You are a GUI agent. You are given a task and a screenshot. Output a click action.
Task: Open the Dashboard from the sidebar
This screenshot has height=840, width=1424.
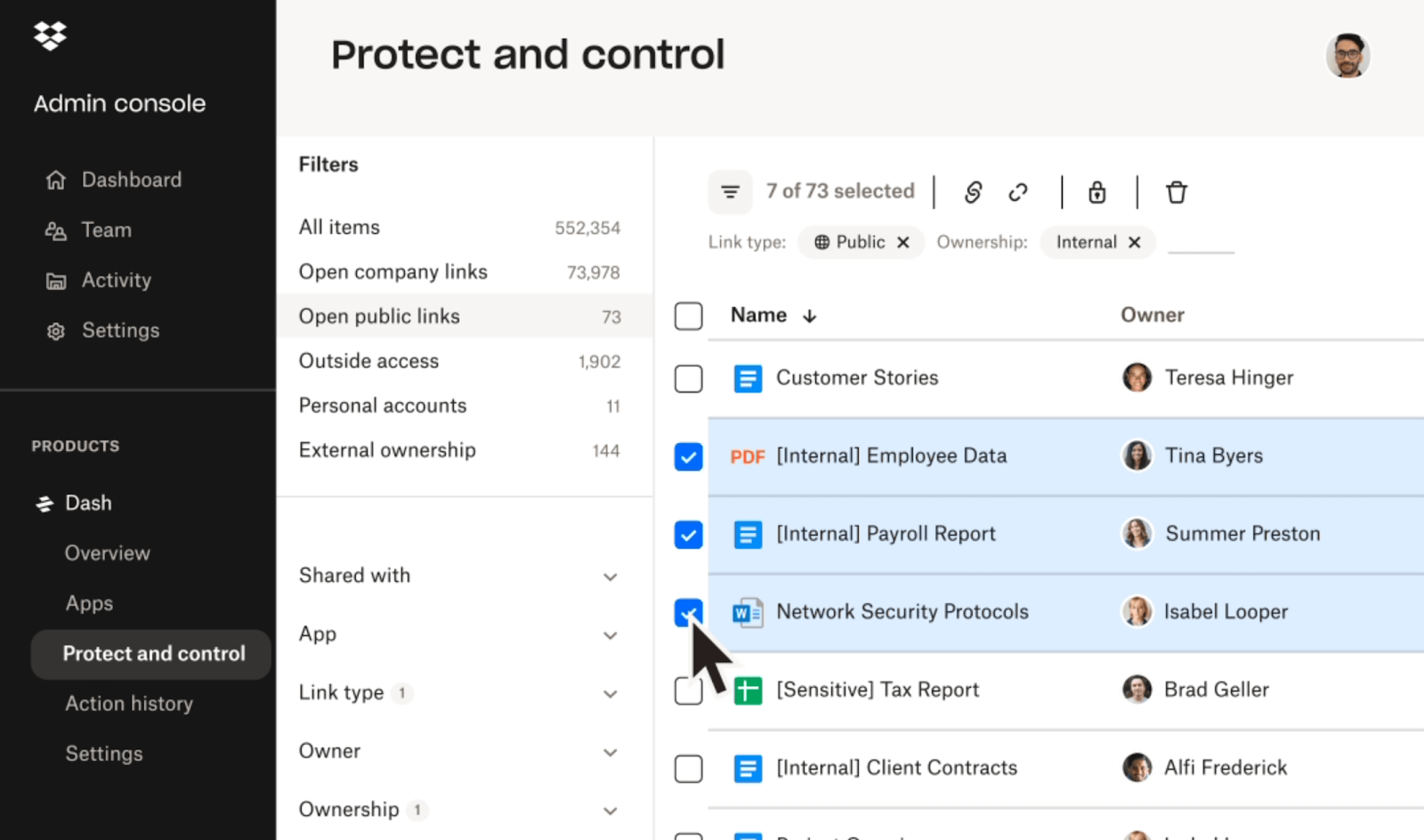[131, 179]
